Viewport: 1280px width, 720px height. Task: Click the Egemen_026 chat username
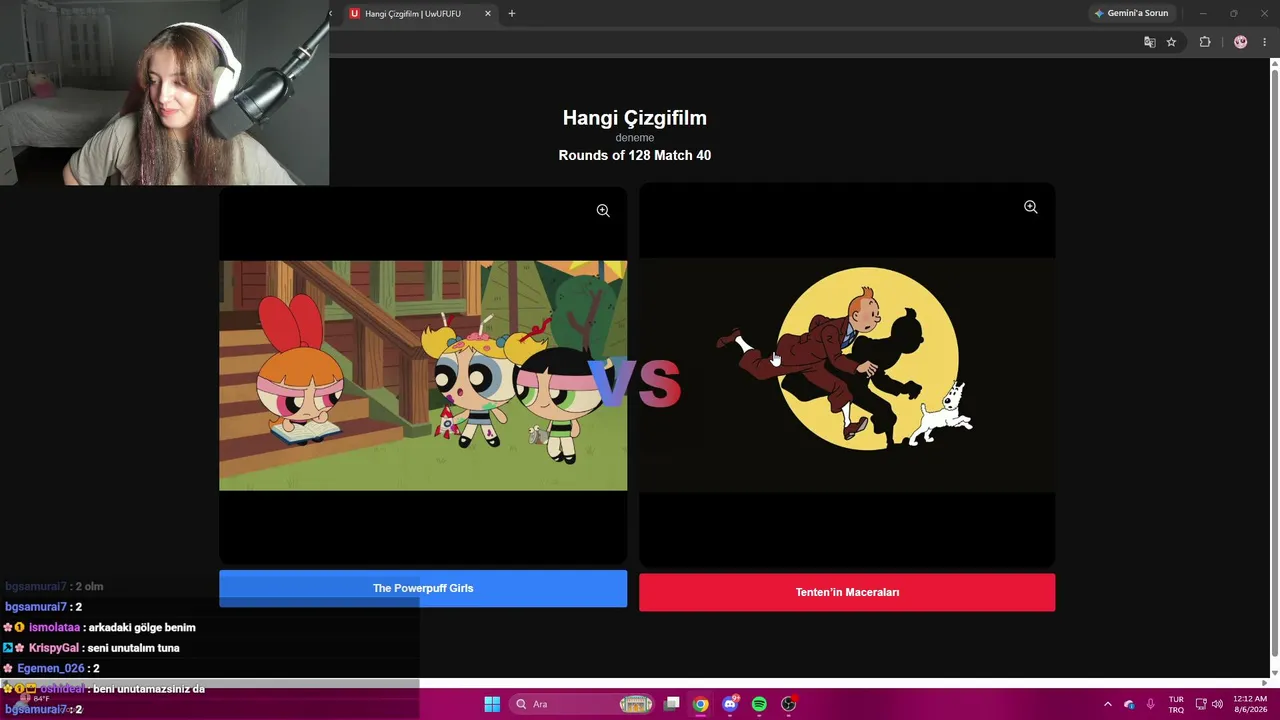[51, 668]
